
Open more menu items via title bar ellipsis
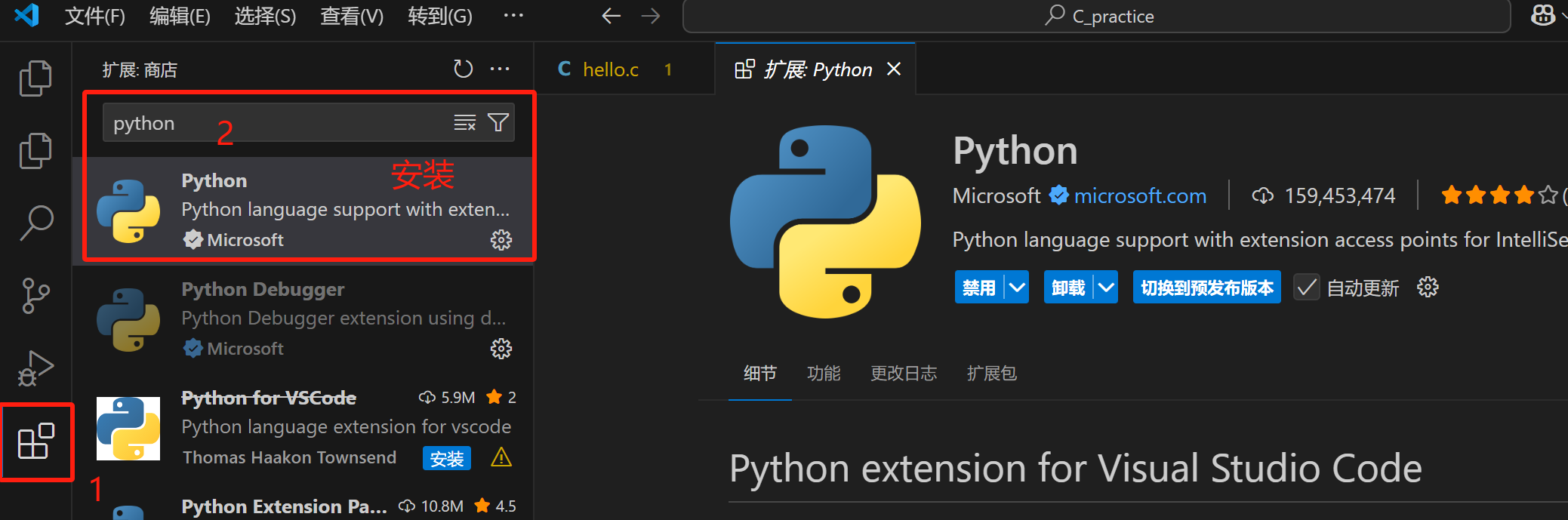coord(513,16)
